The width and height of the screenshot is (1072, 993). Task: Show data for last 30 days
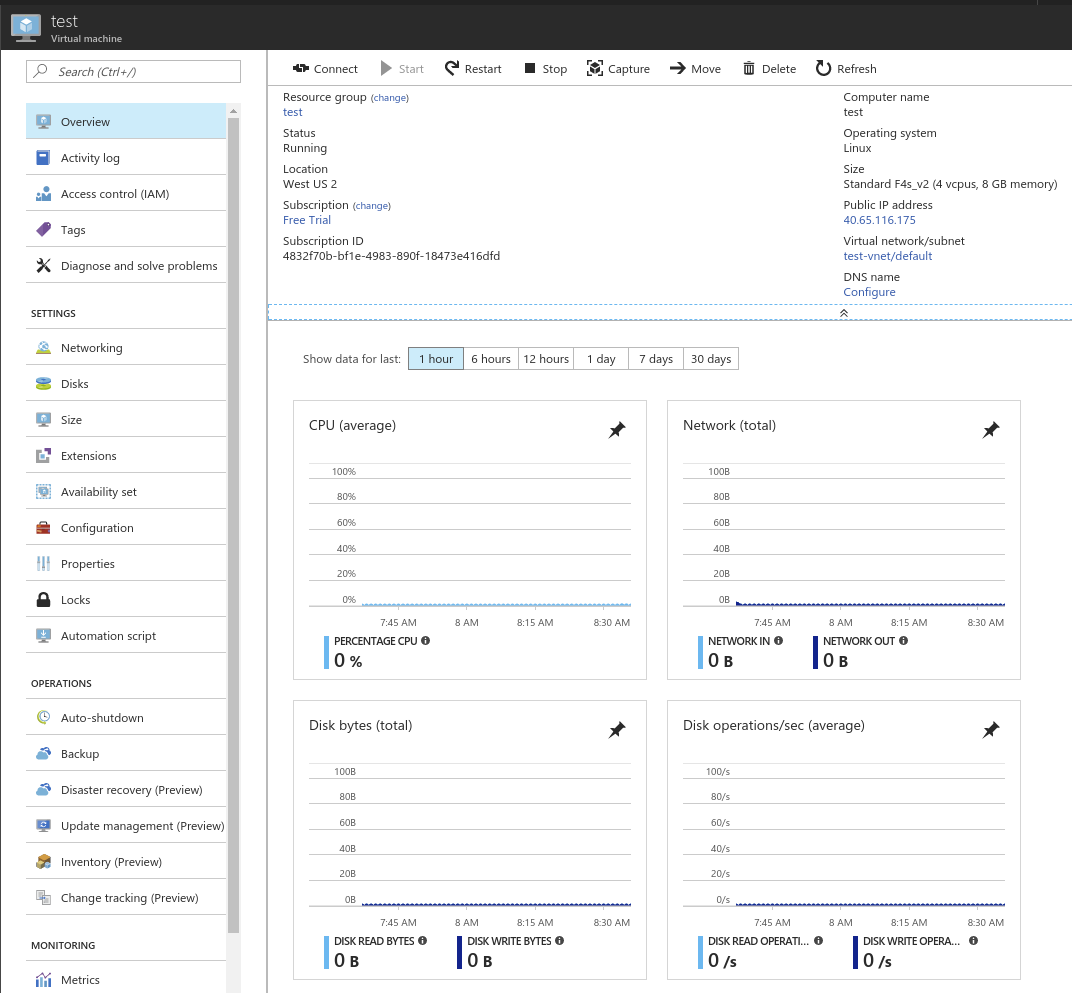coord(710,358)
